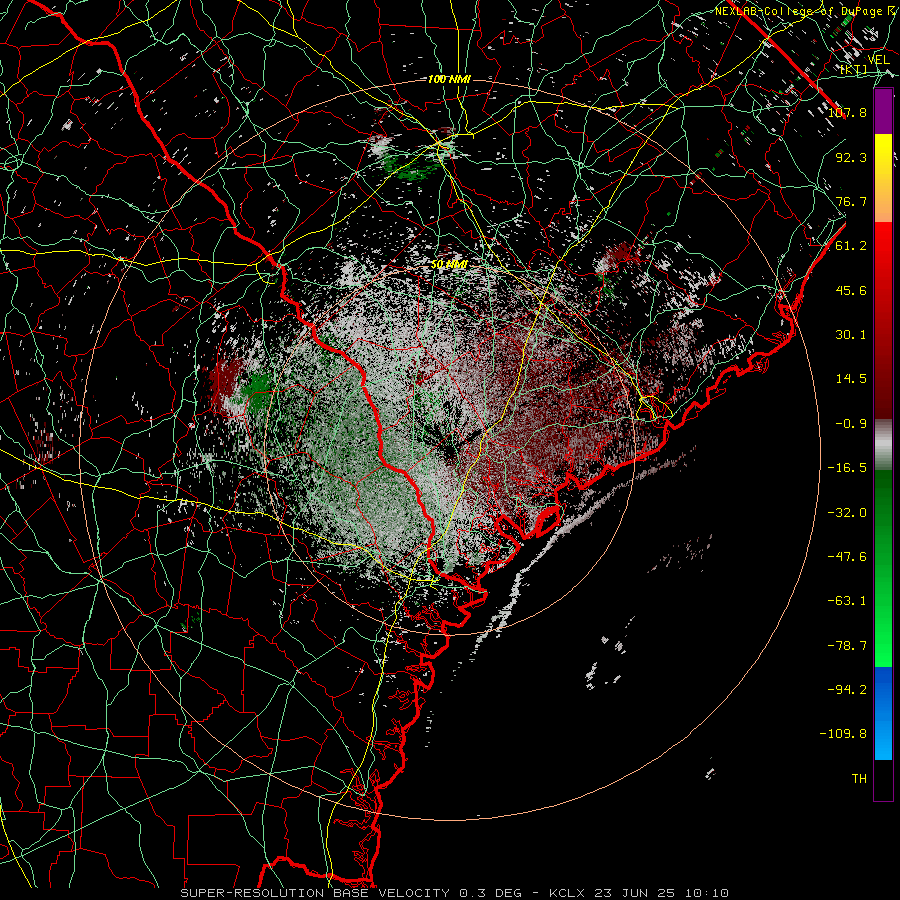Select the -0.9 scale label

tap(851, 424)
